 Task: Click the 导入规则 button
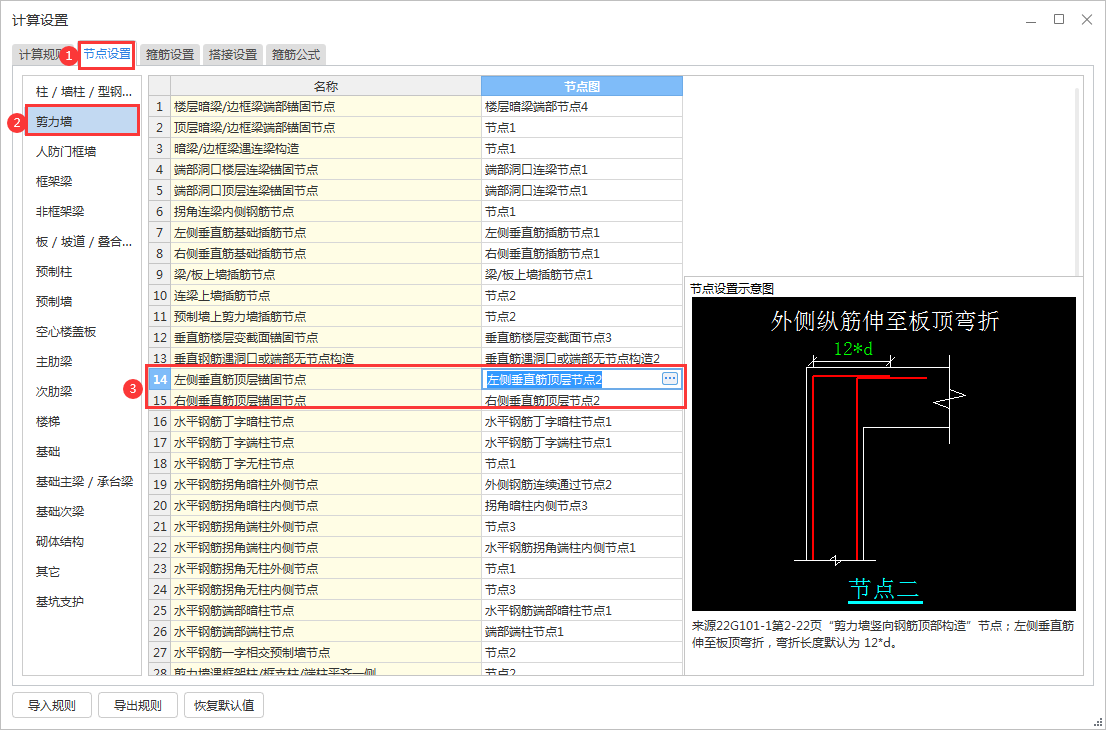coord(51,705)
